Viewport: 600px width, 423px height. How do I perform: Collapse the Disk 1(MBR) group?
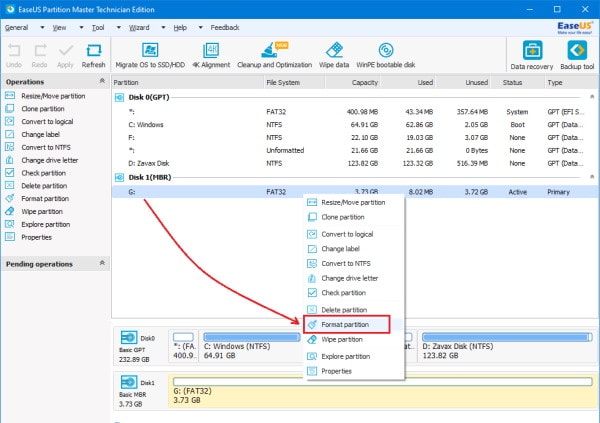coord(592,177)
